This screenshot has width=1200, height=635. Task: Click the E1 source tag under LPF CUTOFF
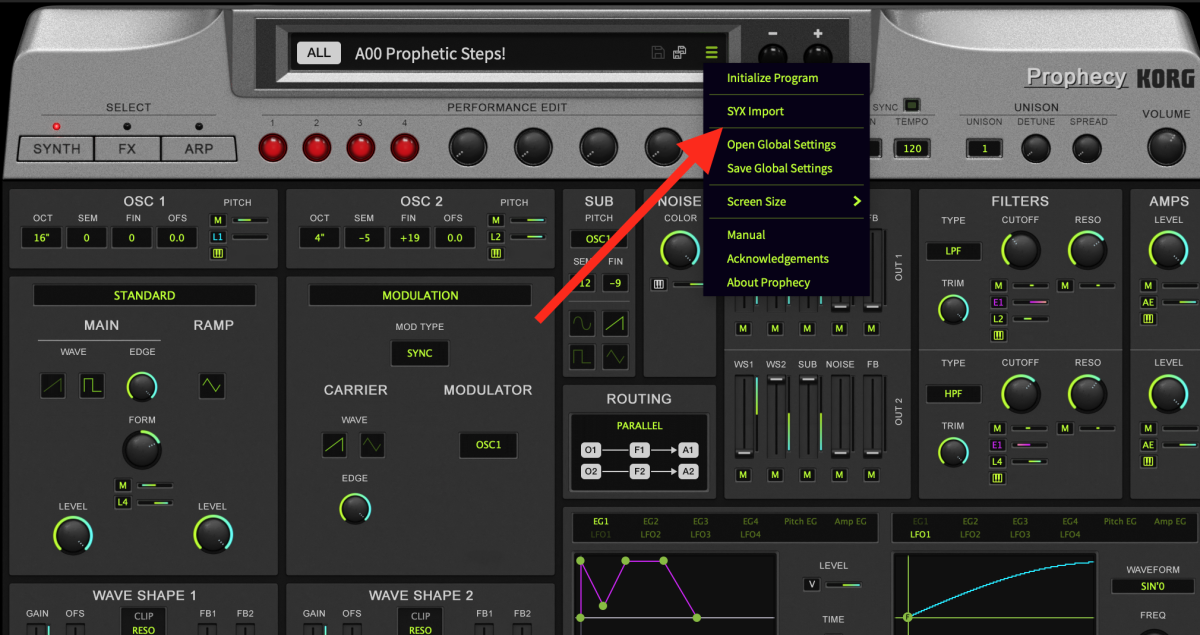pyautogui.click(x=998, y=302)
